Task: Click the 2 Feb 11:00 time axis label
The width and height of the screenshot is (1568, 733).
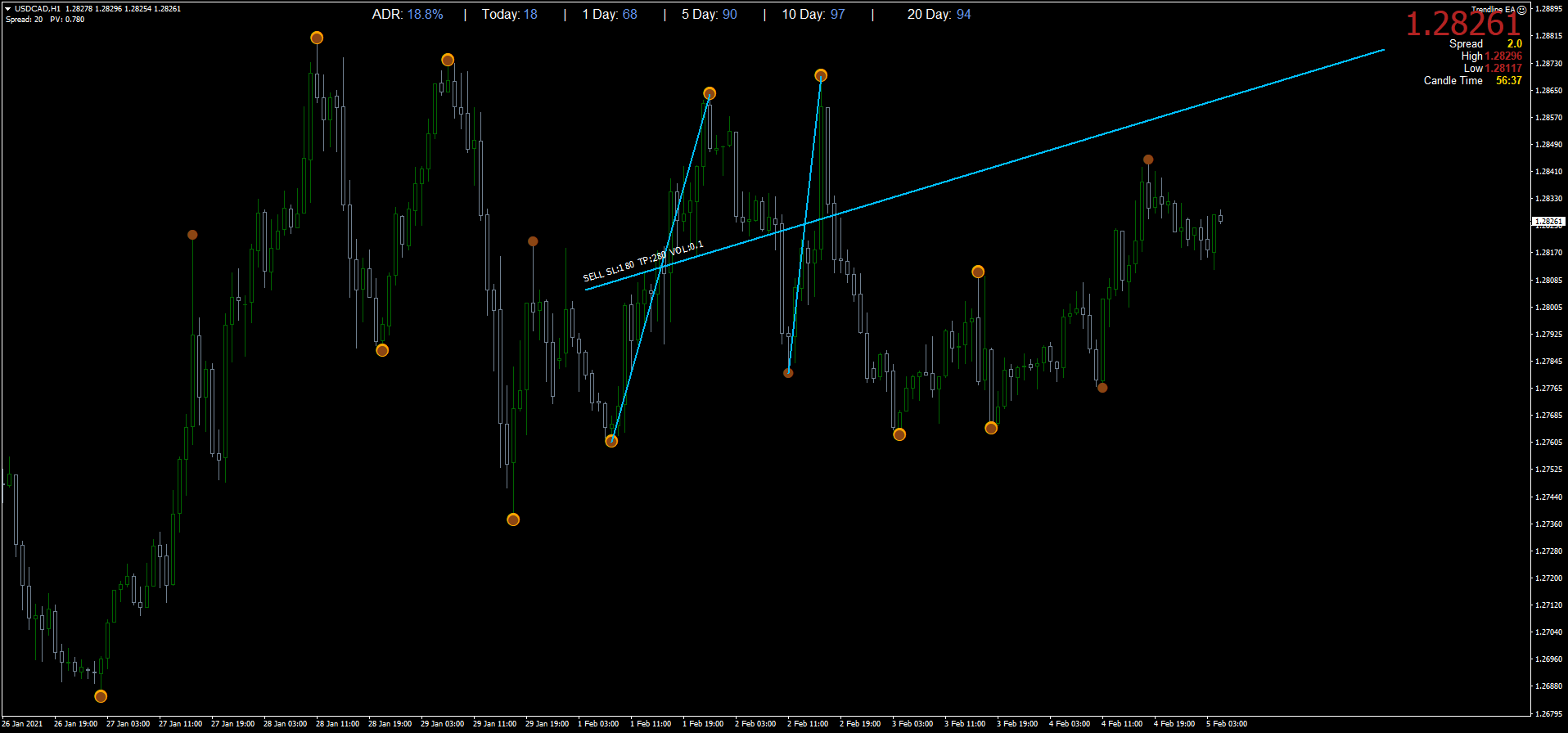Action: [x=808, y=723]
